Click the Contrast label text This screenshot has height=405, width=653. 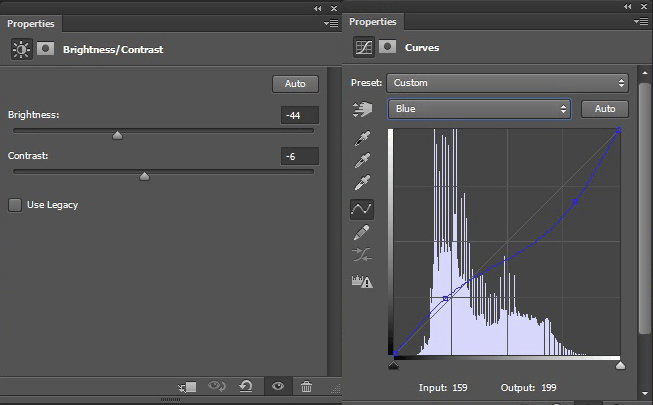28,156
